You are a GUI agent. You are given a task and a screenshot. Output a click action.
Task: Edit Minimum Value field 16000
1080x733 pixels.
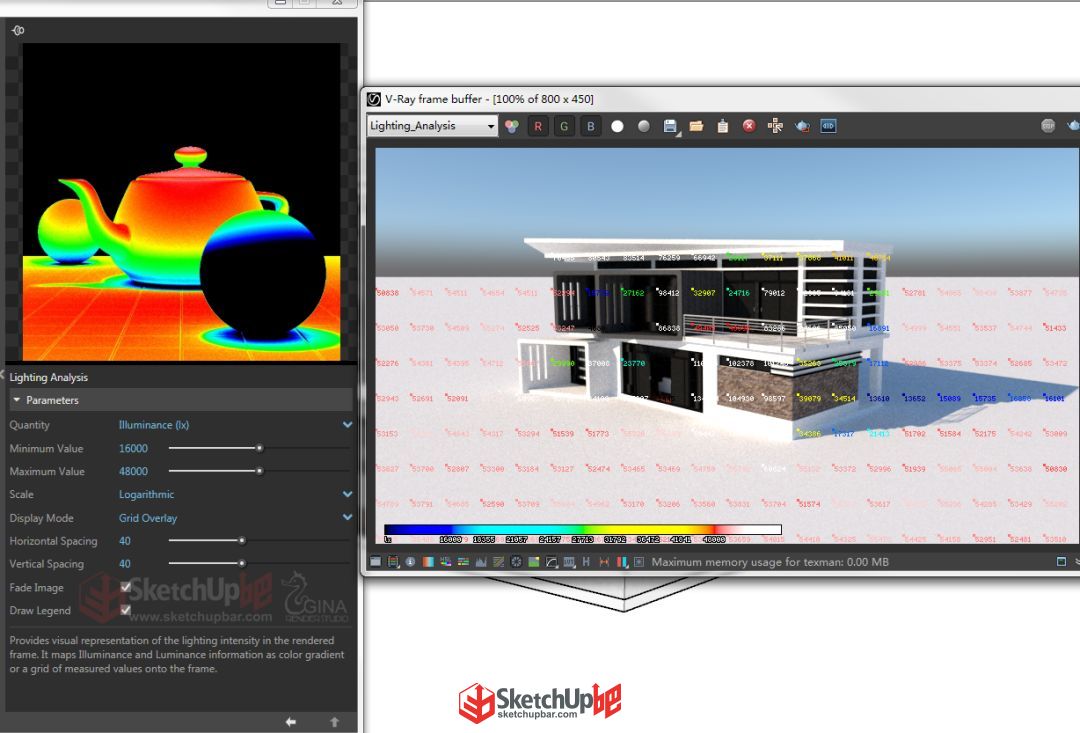coord(134,448)
